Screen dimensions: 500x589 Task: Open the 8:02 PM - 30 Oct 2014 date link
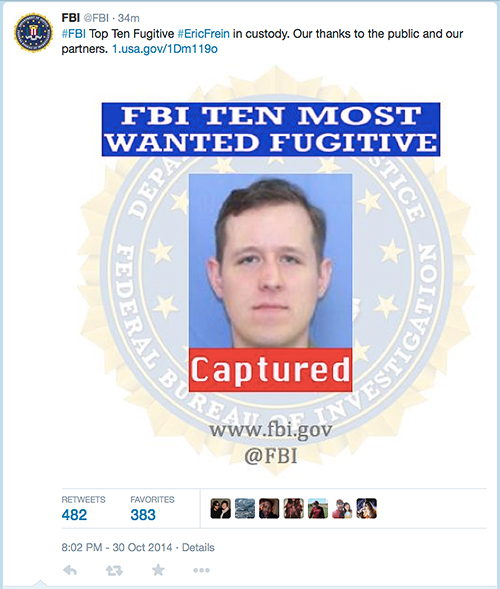pos(117,547)
